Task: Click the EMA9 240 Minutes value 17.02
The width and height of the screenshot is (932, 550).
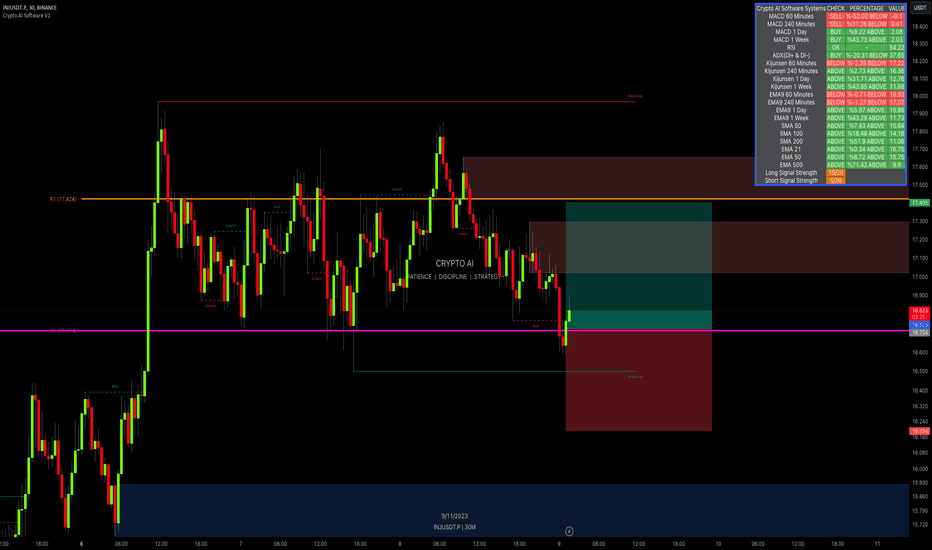Action: point(896,102)
